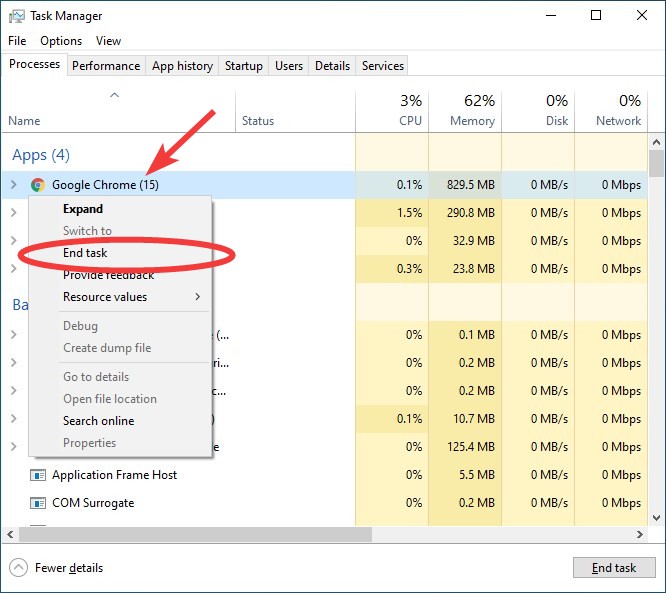Click the End task button at bottom
Screen dimensions: 666x593
614,568
